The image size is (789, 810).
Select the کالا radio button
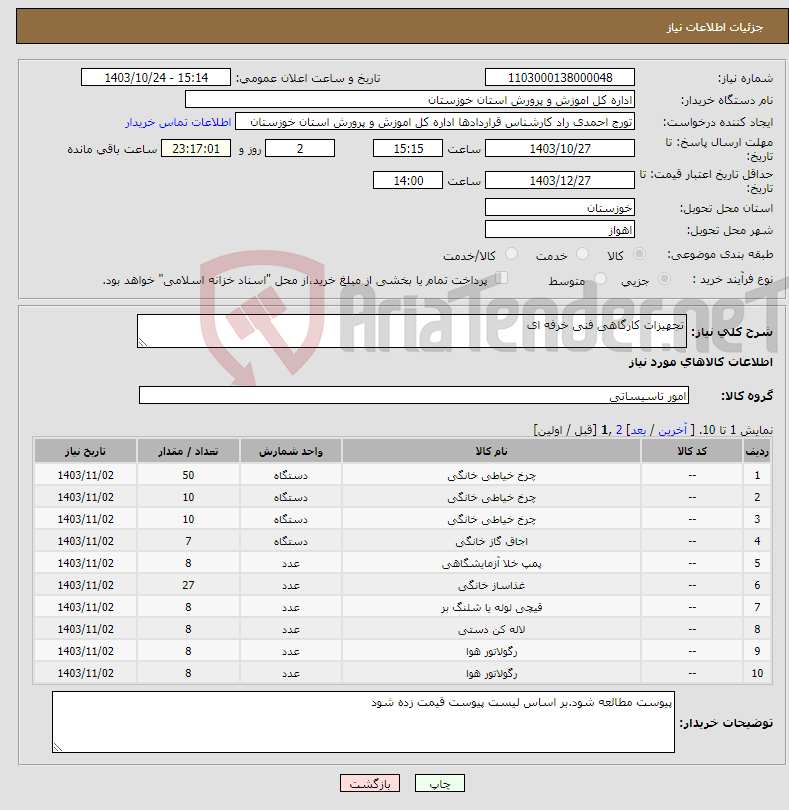click(640, 254)
